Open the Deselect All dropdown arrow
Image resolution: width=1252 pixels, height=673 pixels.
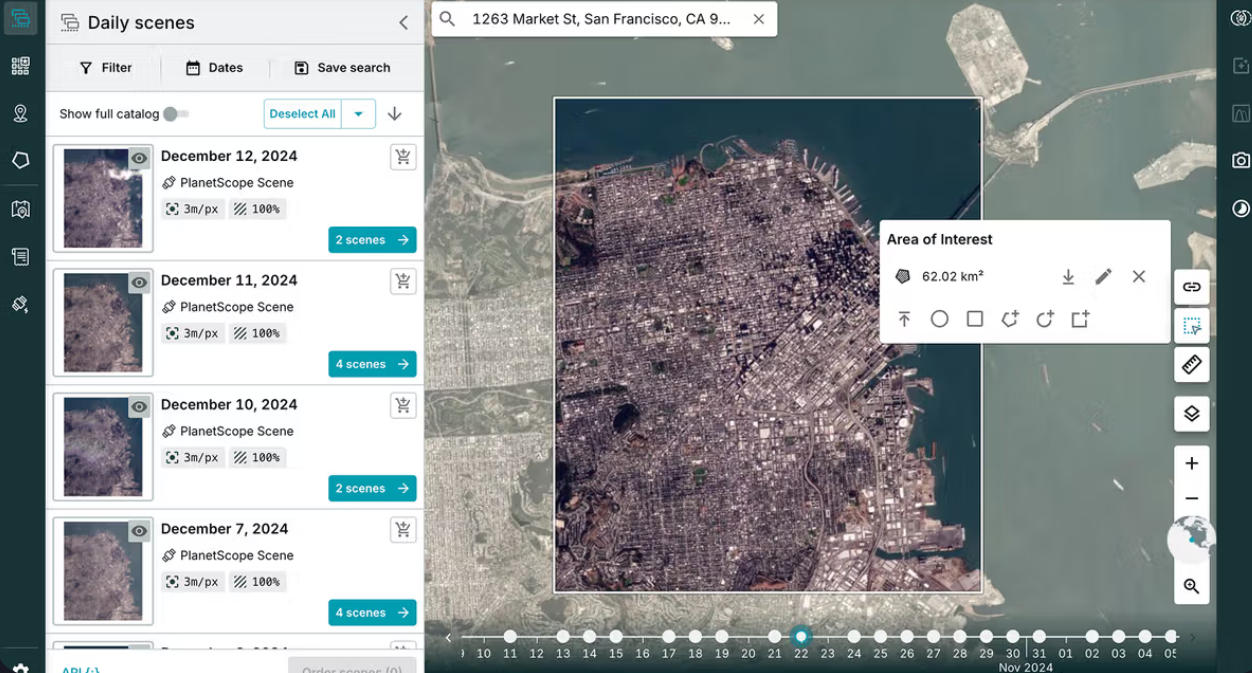pyautogui.click(x=358, y=114)
